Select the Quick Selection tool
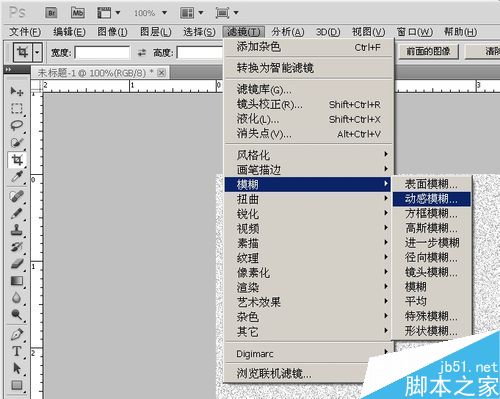The height and width of the screenshot is (399, 500). click(17, 143)
